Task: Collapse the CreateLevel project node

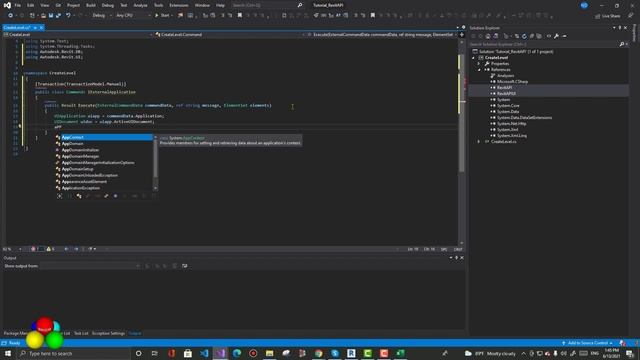Action: tap(474, 58)
